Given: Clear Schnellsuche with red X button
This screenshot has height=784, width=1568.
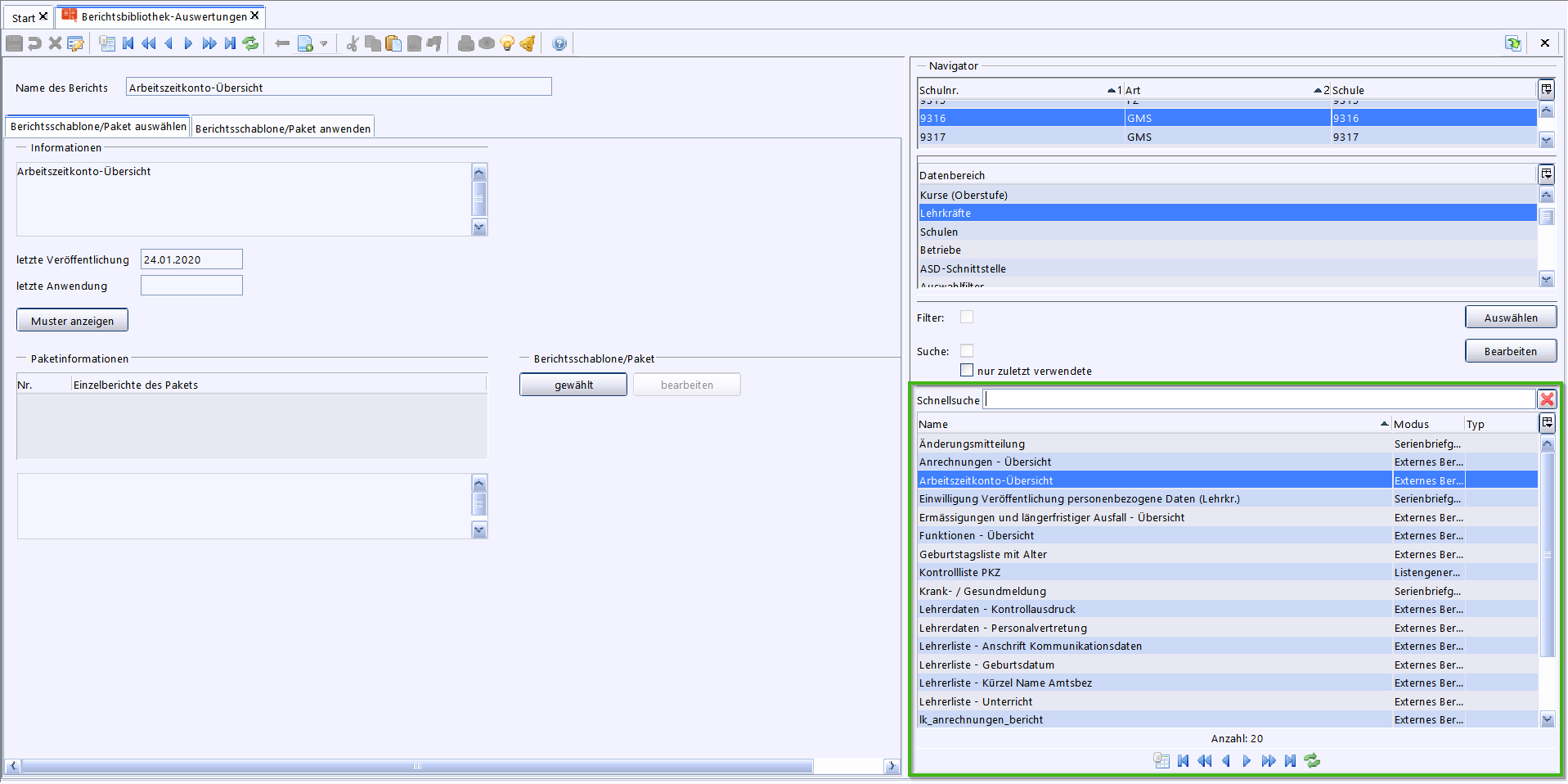Looking at the screenshot, I should click(x=1547, y=399).
